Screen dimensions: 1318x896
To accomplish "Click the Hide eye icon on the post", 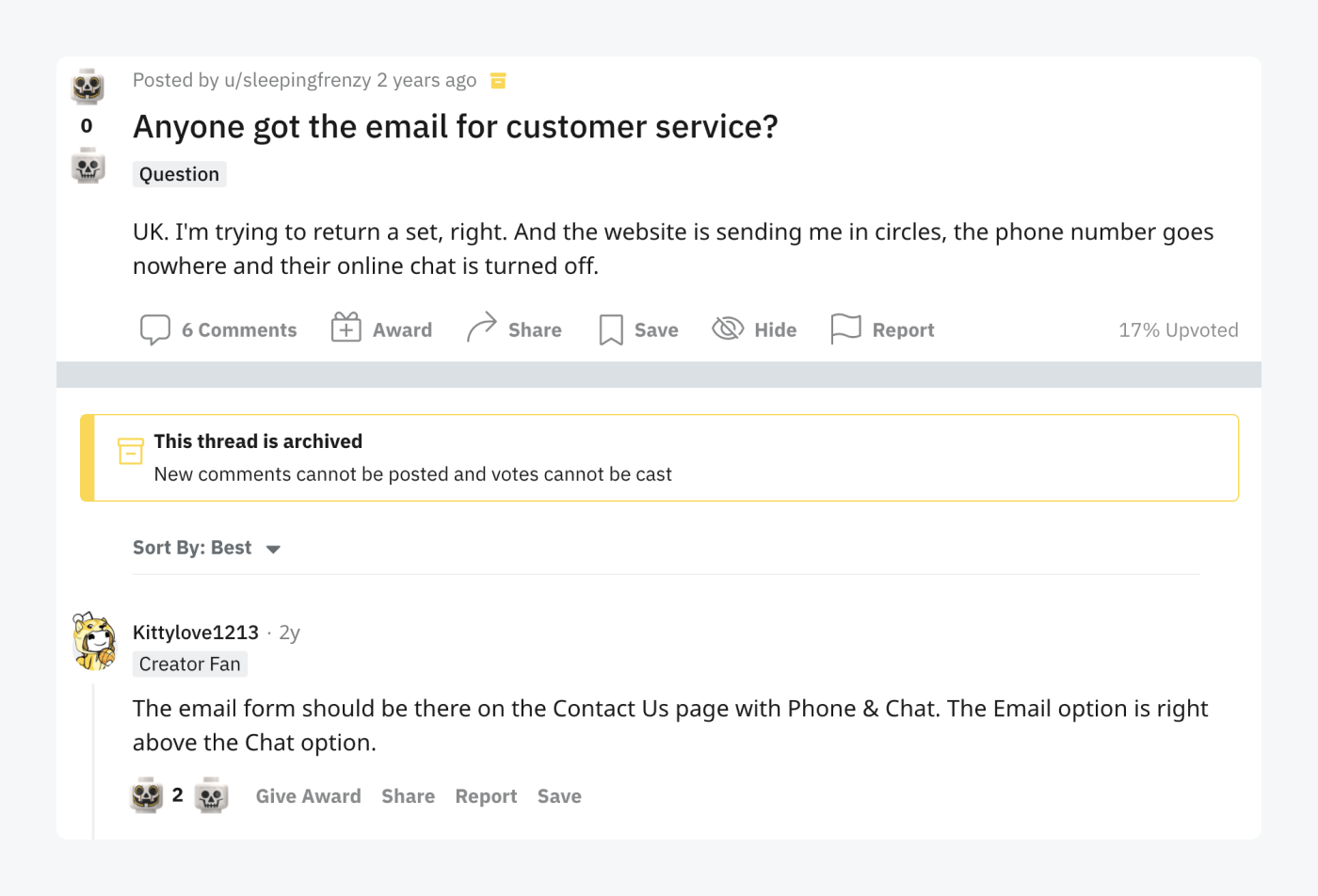I will tap(728, 328).
